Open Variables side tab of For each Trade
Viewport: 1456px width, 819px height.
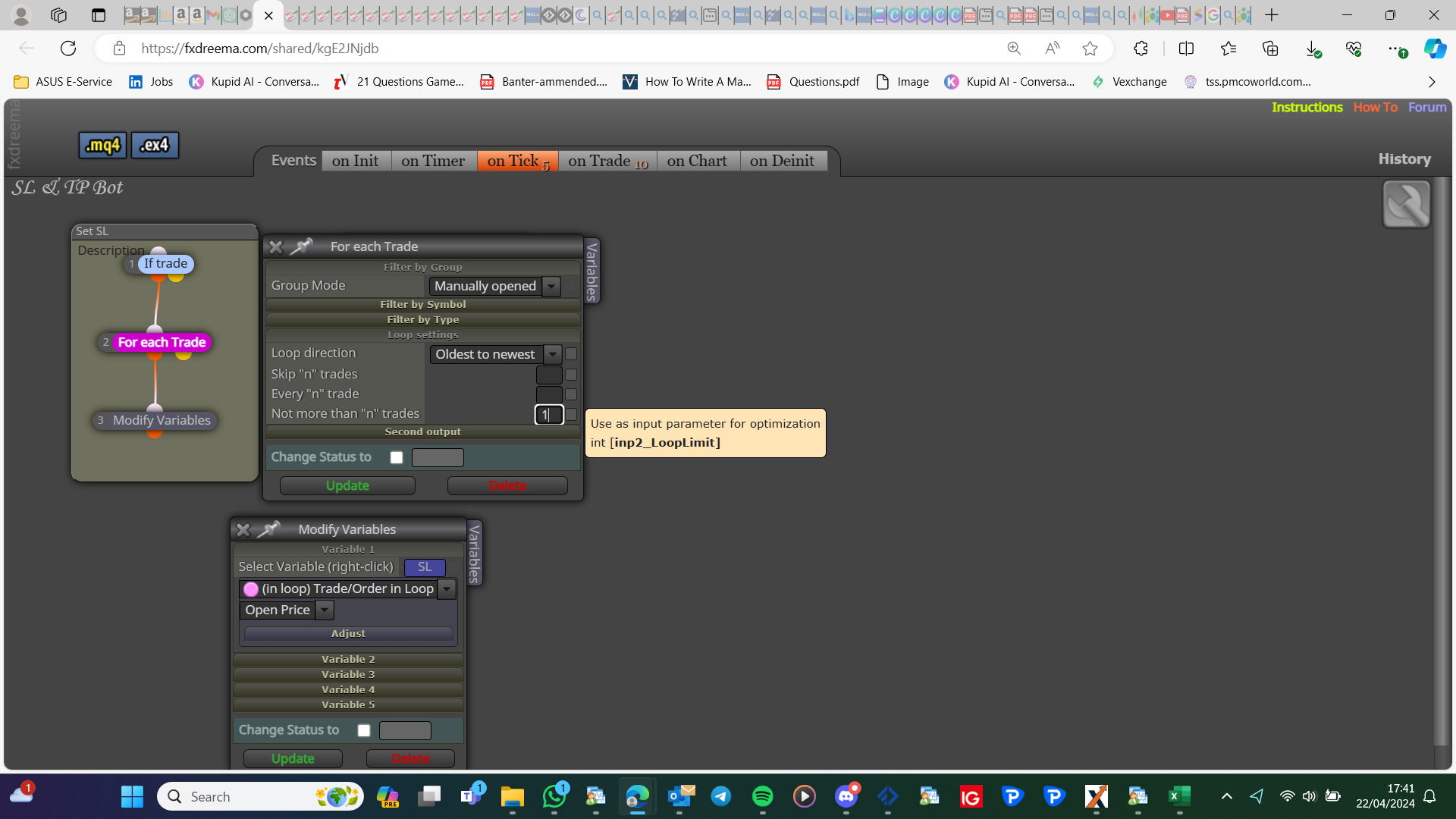(591, 271)
